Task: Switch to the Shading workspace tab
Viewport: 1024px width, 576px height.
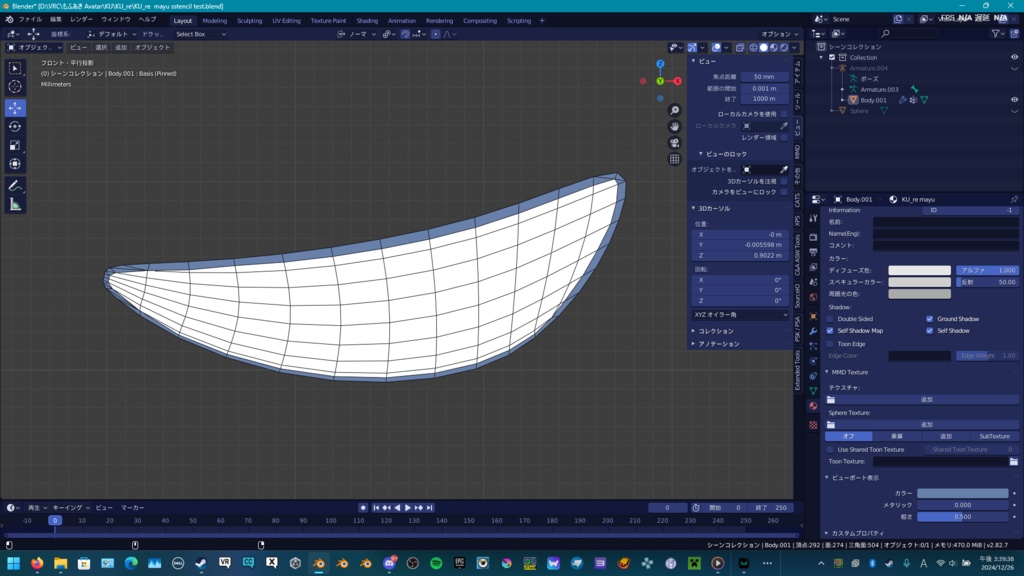Action: (x=367, y=21)
